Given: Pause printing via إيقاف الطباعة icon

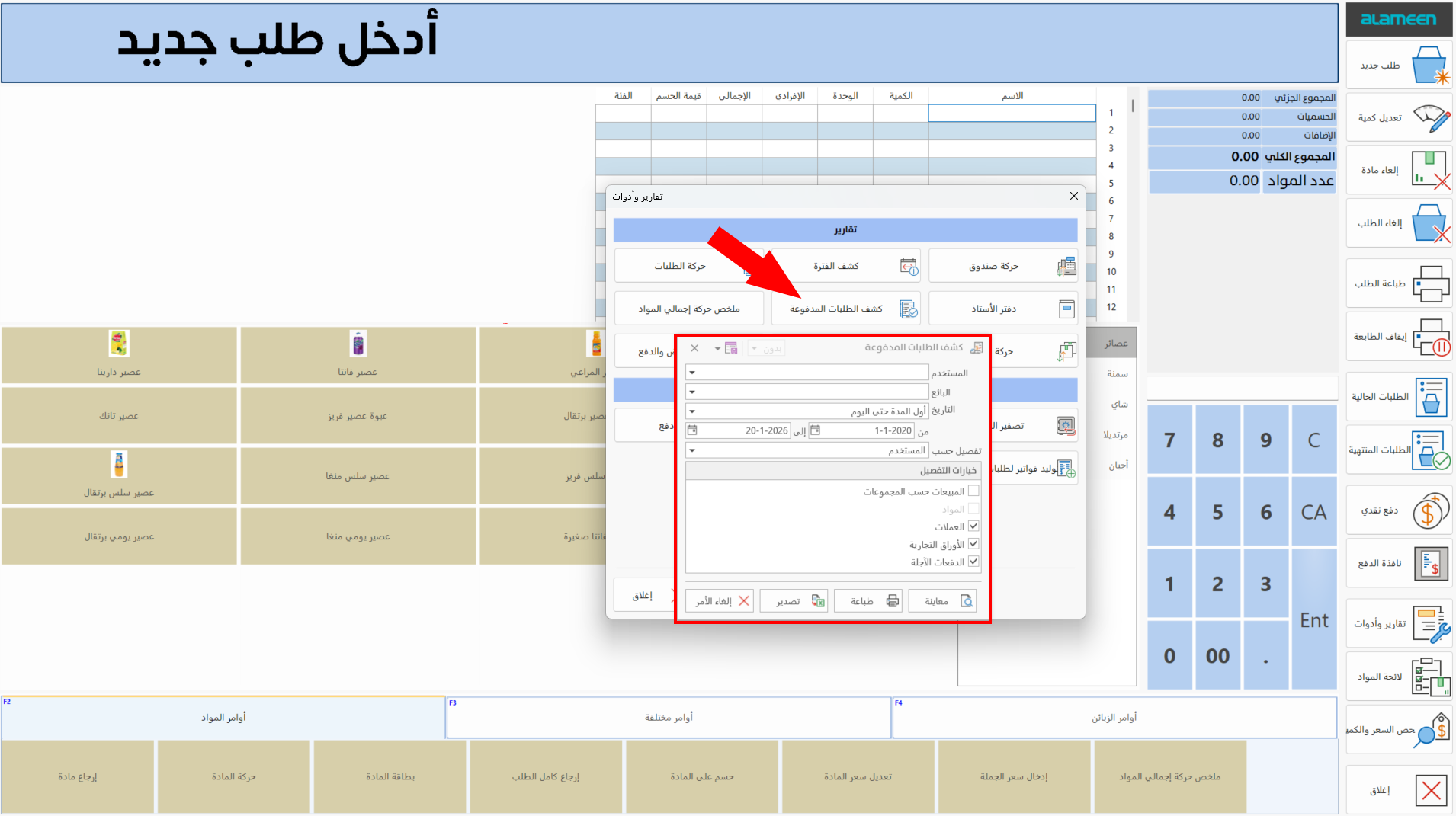Looking at the screenshot, I should [x=1431, y=337].
